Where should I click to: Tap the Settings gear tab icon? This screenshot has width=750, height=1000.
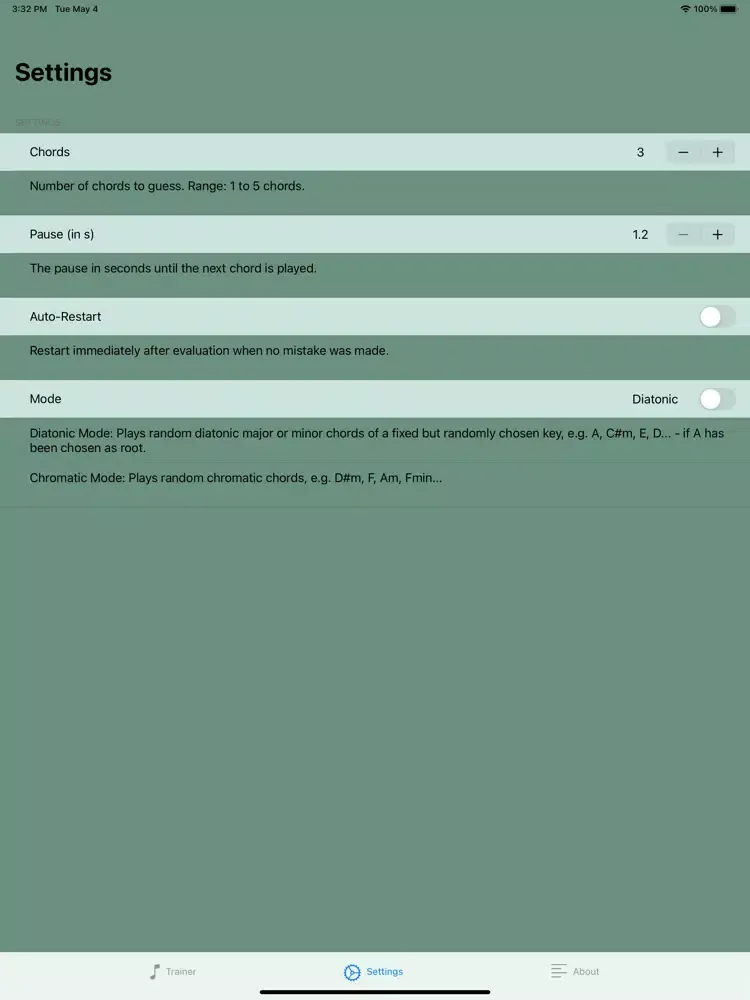click(352, 972)
